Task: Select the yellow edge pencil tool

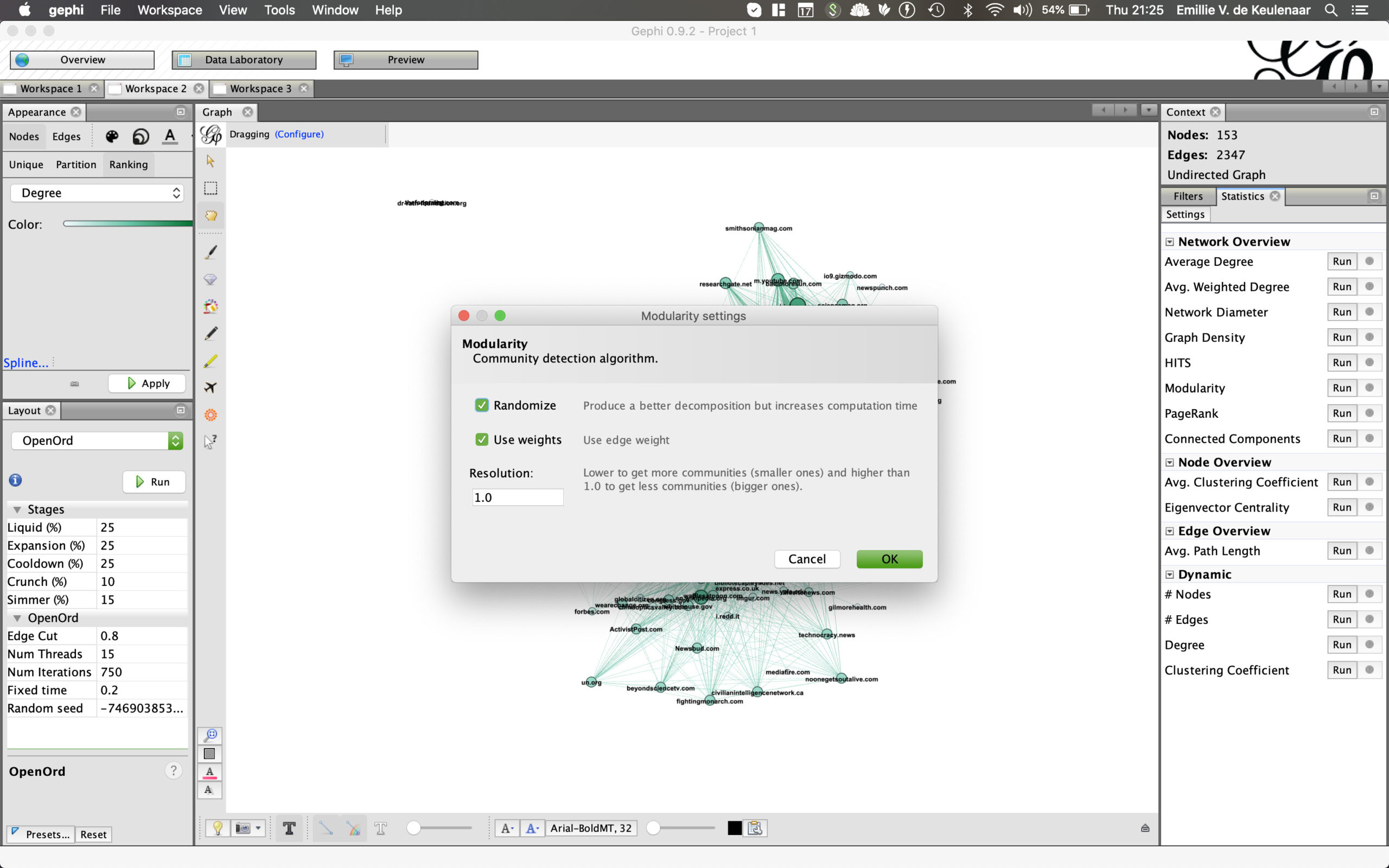Action: coord(211,361)
